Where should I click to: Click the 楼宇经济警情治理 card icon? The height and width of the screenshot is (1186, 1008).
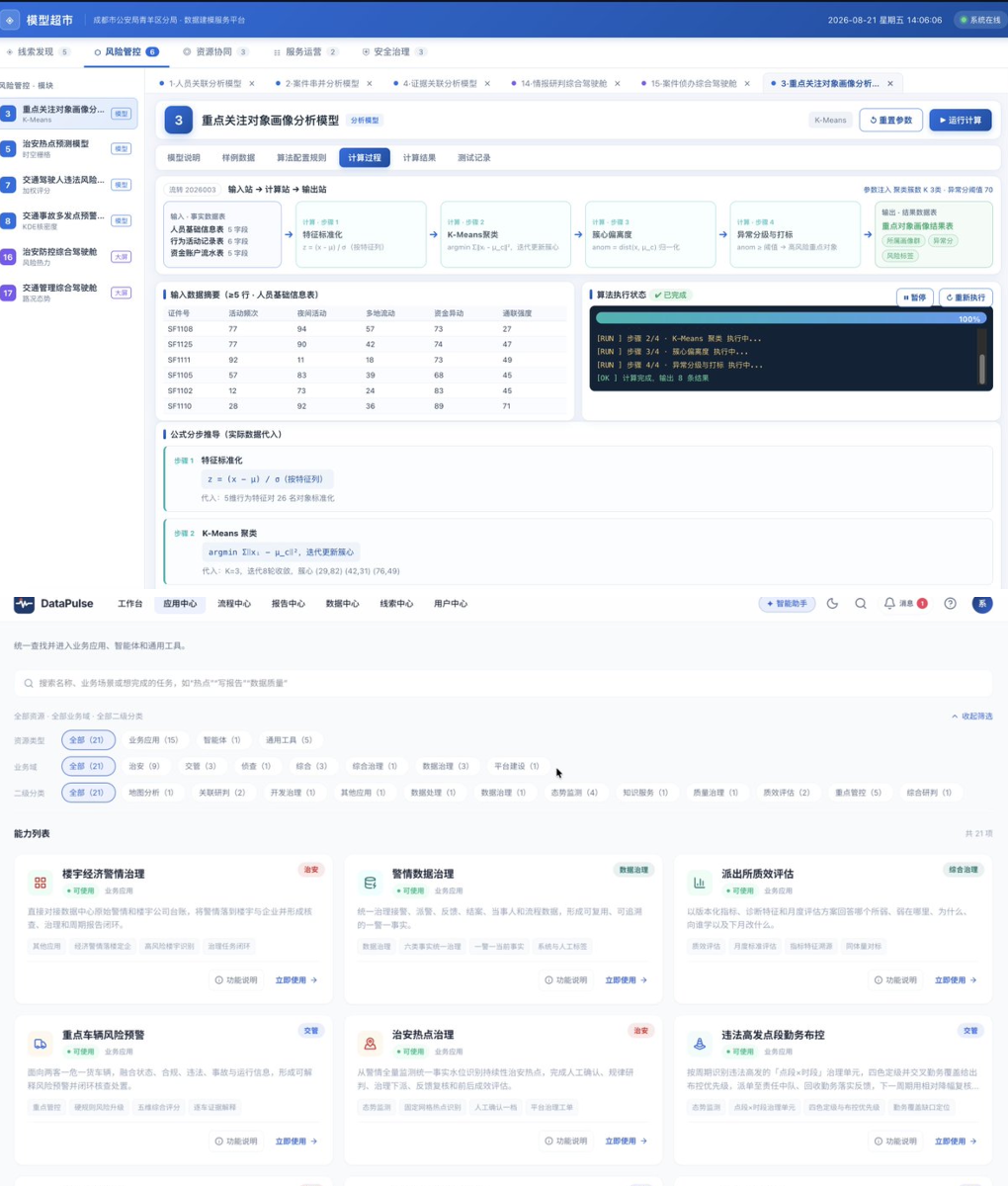point(41,882)
